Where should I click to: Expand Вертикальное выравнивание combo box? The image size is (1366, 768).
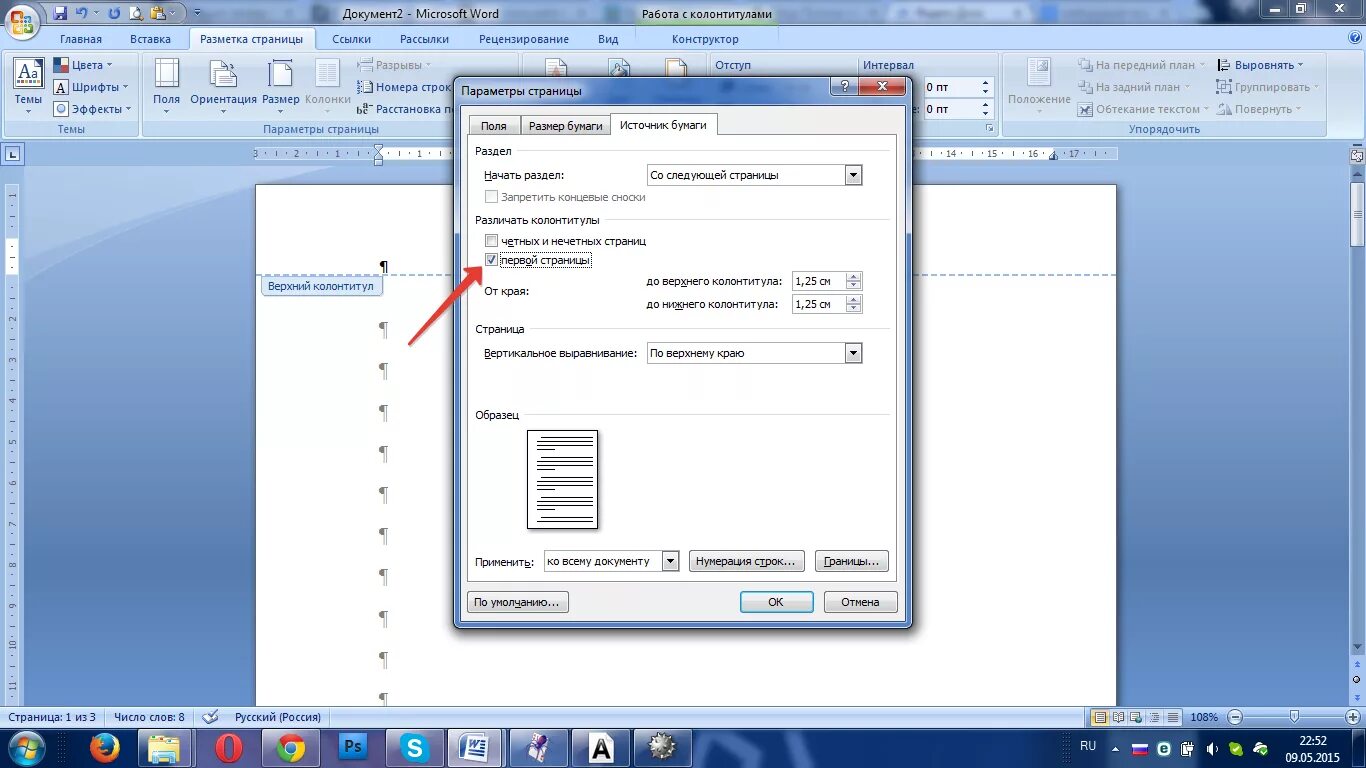853,353
